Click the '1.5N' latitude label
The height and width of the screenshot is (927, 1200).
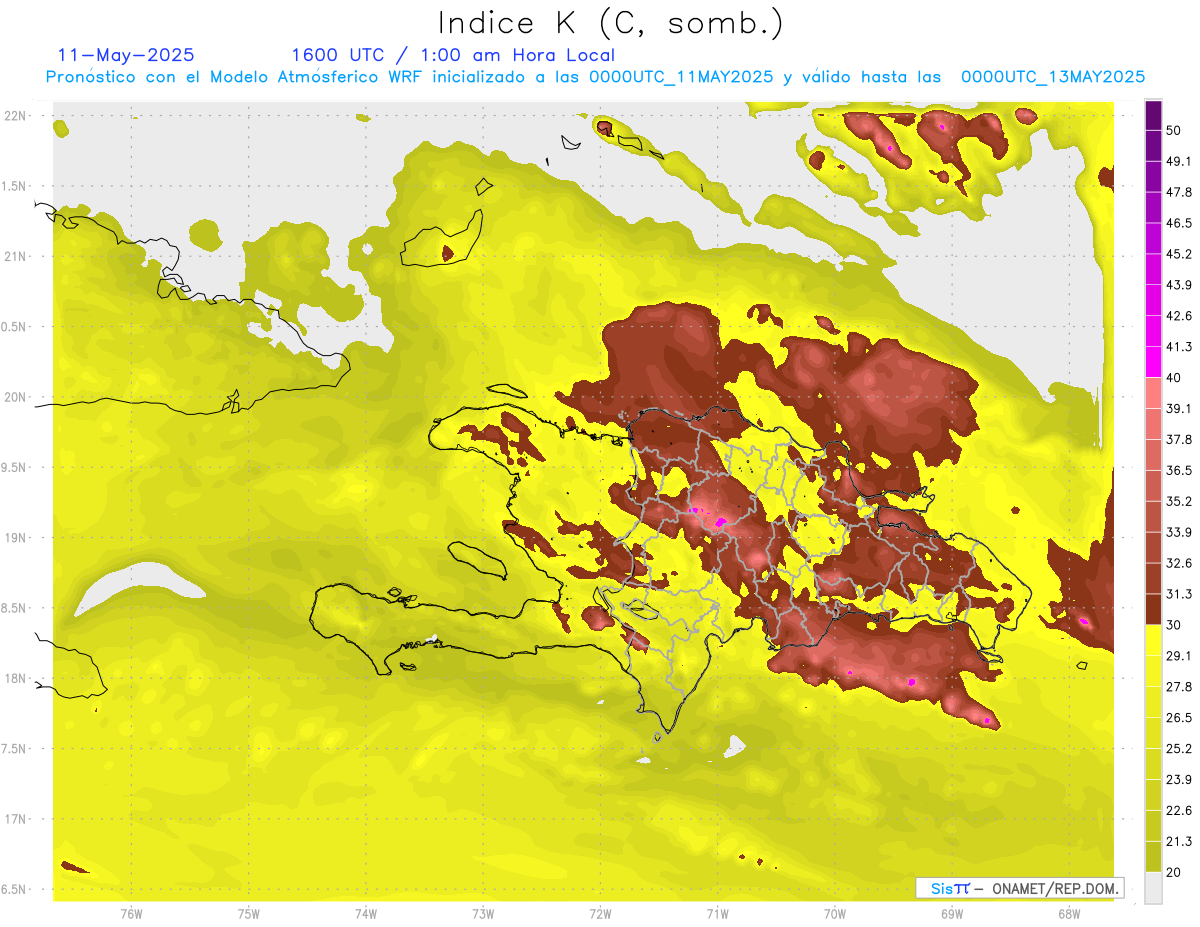pos(15,186)
